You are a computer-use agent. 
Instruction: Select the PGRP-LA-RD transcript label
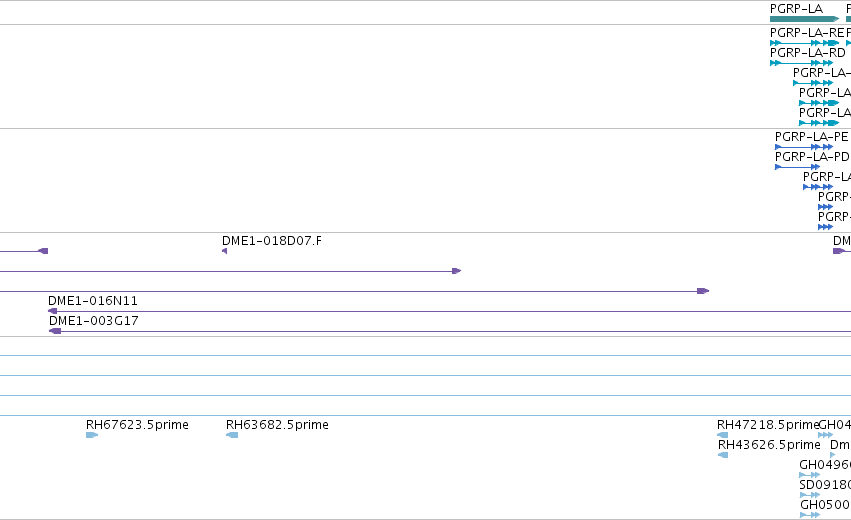[808, 53]
